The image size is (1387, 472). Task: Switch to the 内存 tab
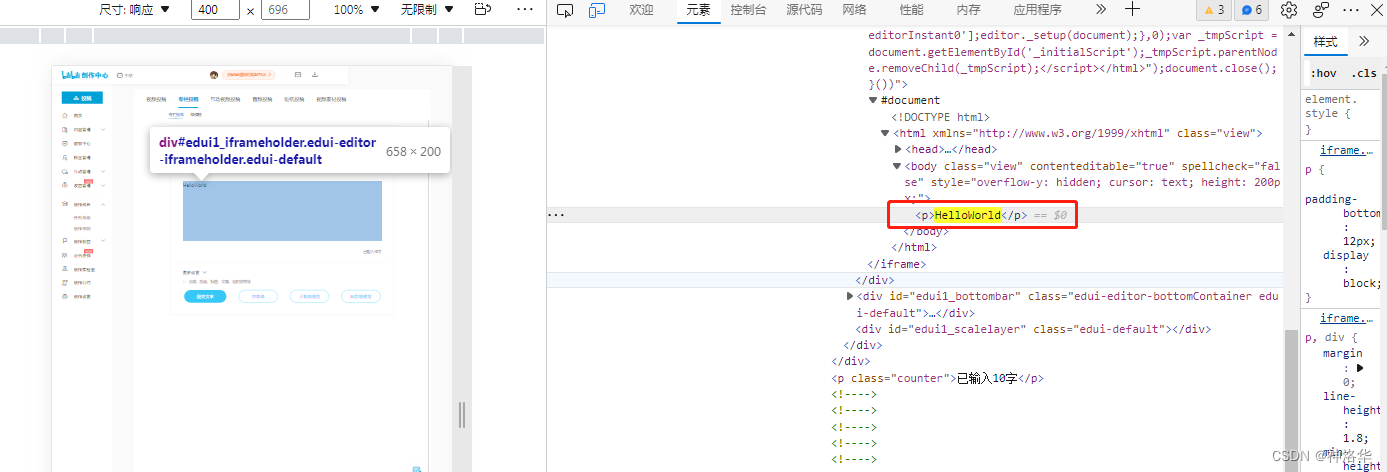pos(968,10)
